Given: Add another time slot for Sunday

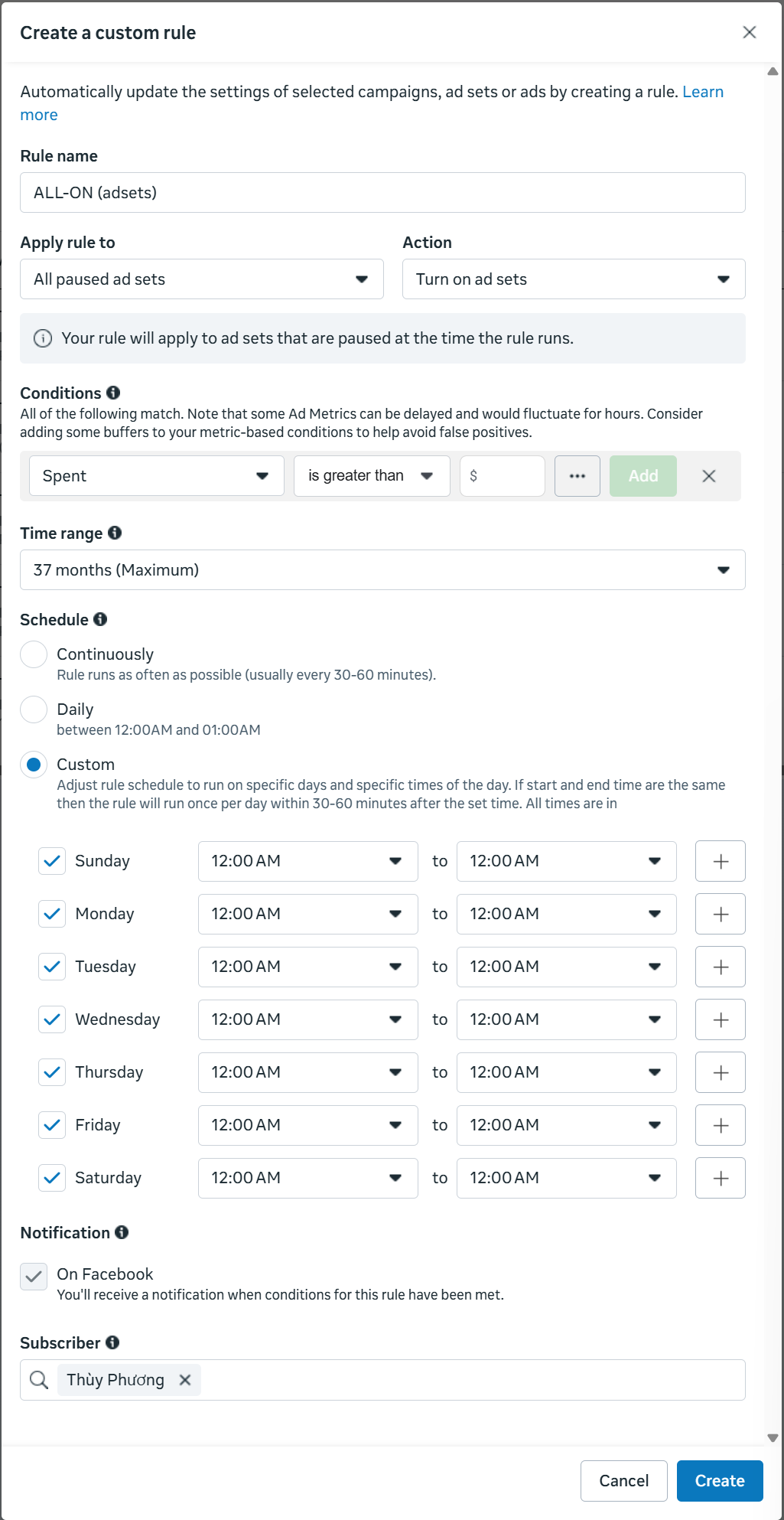Looking at the screenshot, I should [720, 861].
